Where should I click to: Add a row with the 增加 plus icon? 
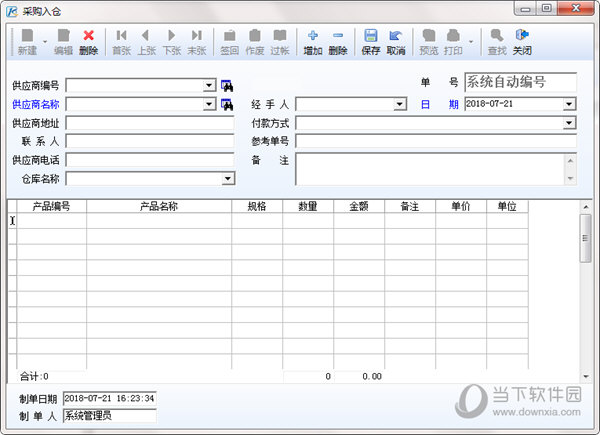[313, 42]
